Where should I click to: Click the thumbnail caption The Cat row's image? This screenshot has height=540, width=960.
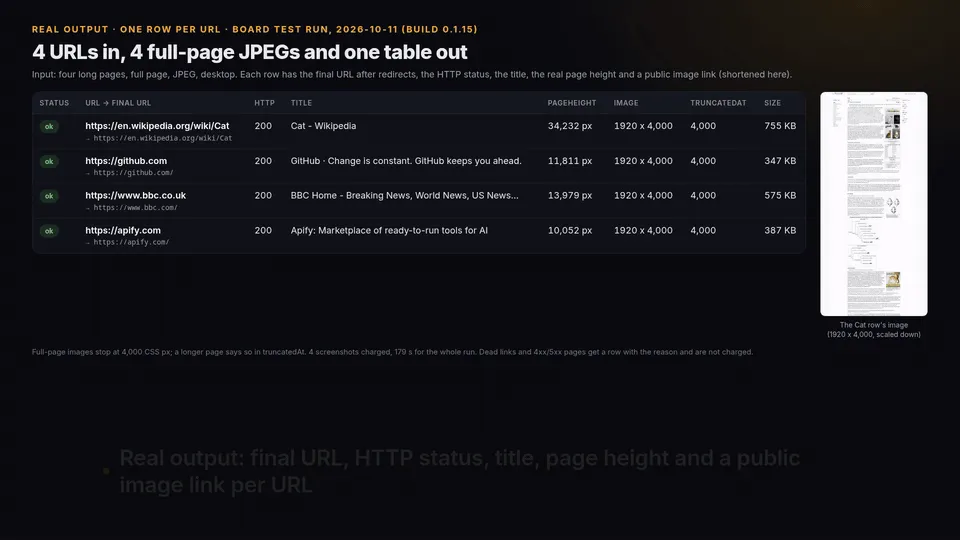click(874, 329)
